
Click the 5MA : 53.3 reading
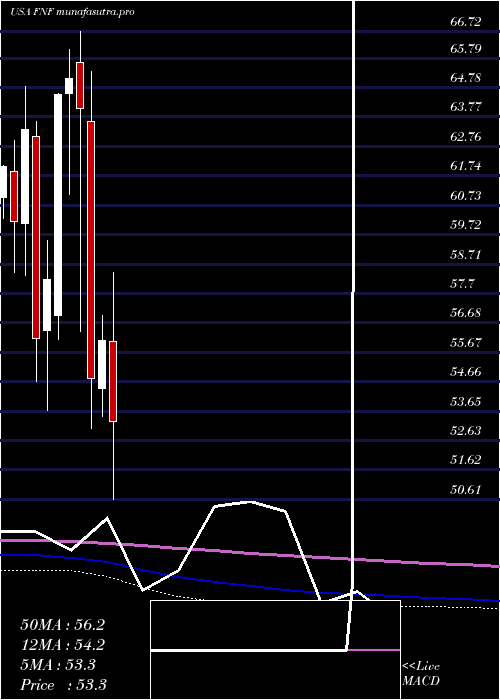pyautogui.click(x=58, y=665)
